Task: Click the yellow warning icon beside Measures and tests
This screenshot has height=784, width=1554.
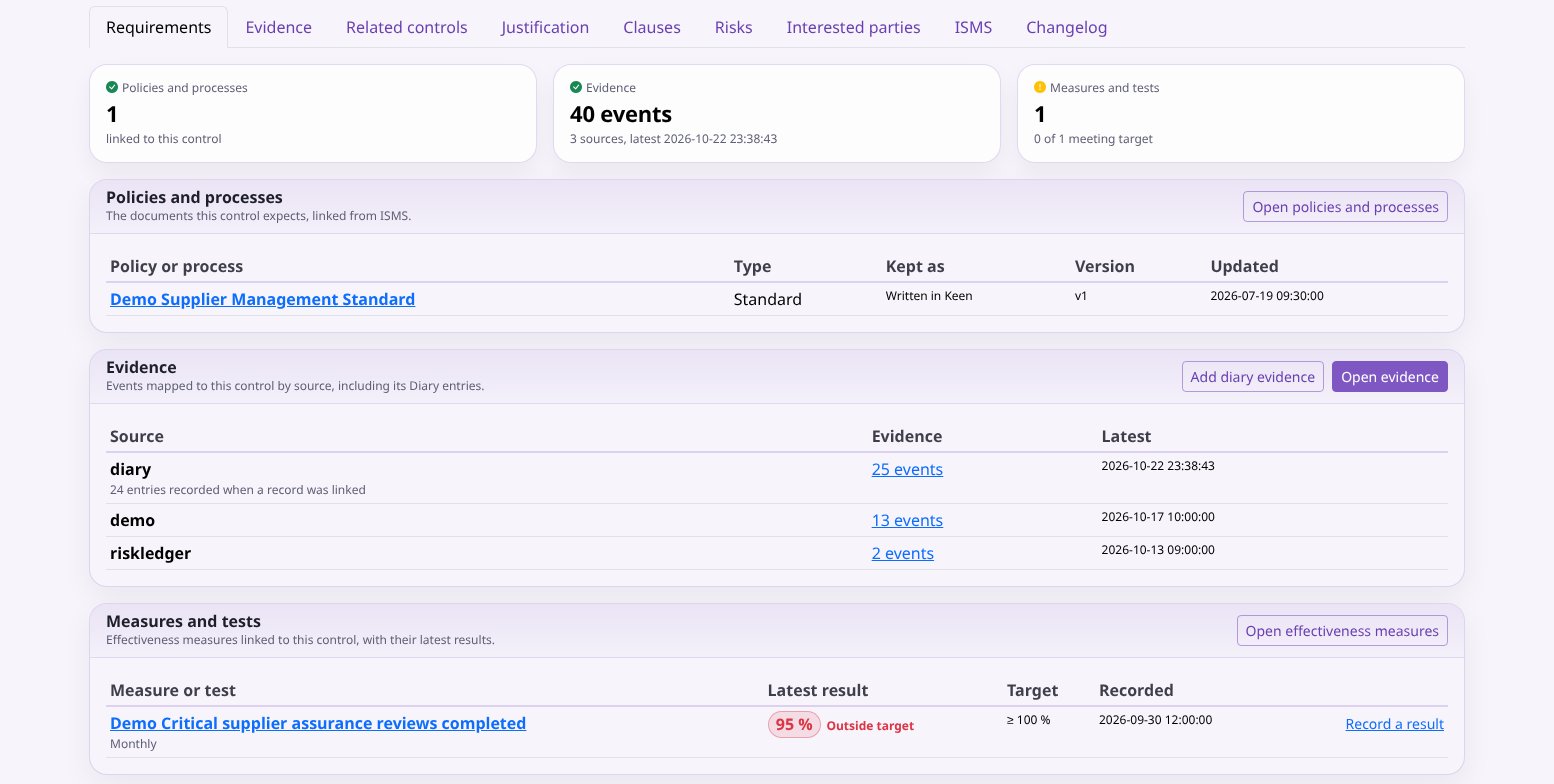Action: [1040, 87]
